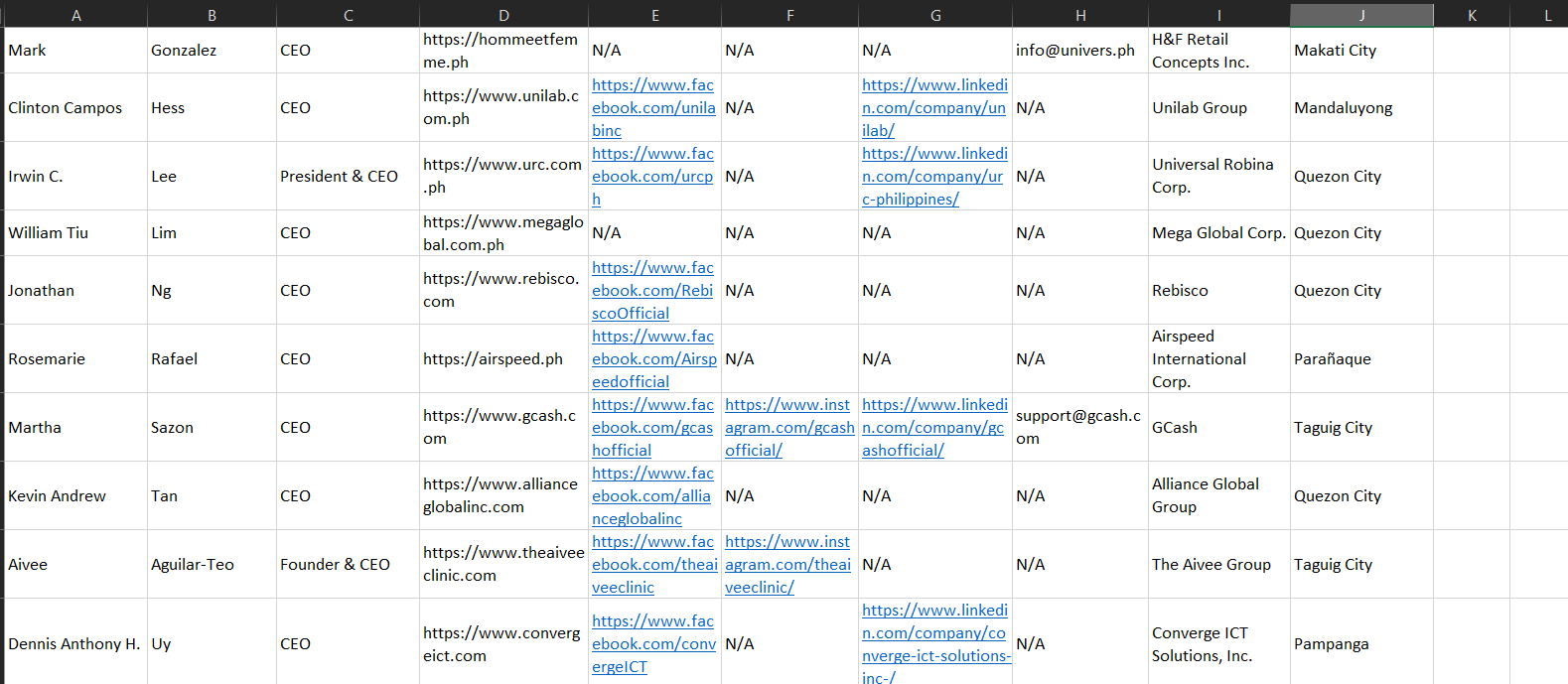Open URC Facebook page link

(x=652, y=176)
